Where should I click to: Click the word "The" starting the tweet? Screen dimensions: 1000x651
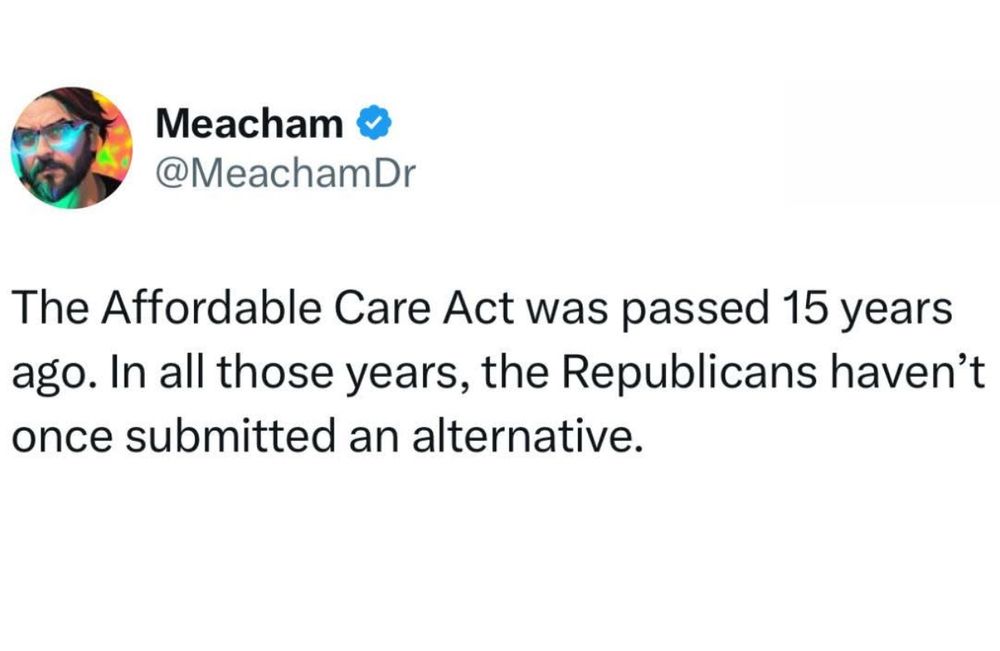coord(50,308)
